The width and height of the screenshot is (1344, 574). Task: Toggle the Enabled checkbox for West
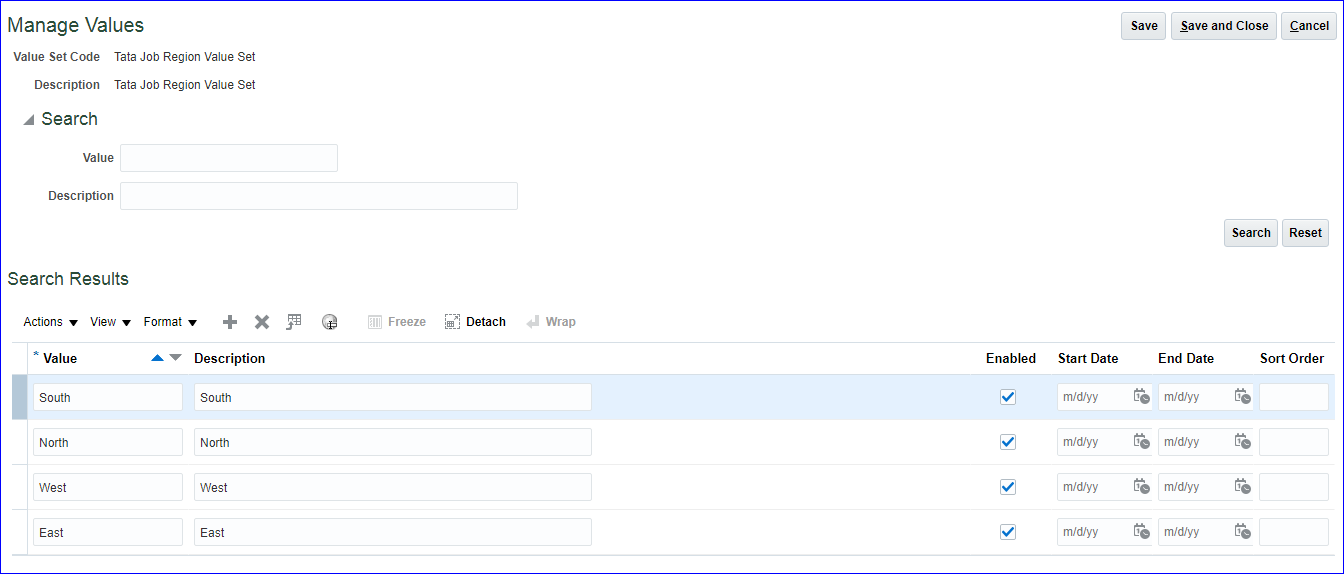1008,487
